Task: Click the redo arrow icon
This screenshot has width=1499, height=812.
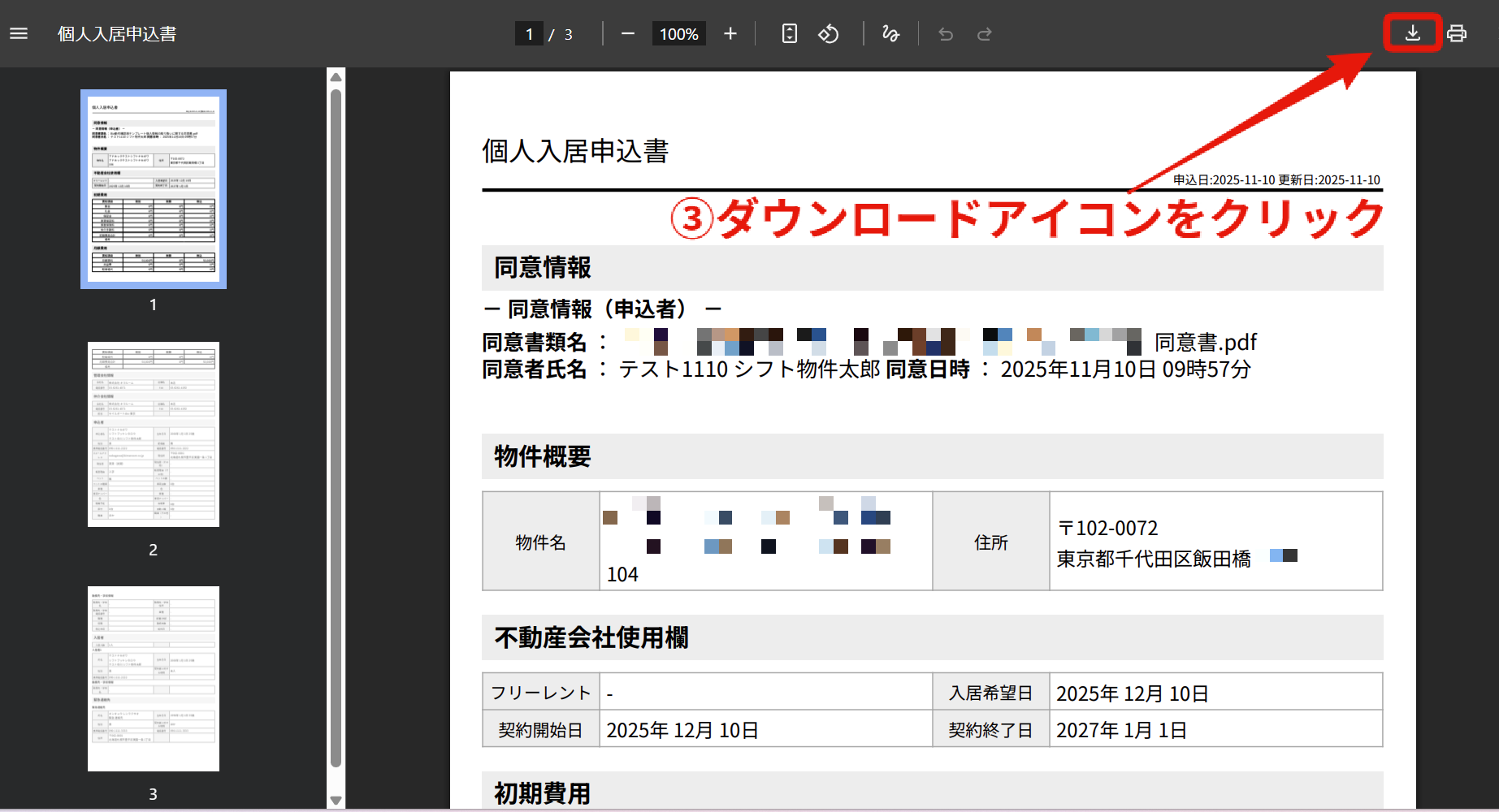Action: 984,33
